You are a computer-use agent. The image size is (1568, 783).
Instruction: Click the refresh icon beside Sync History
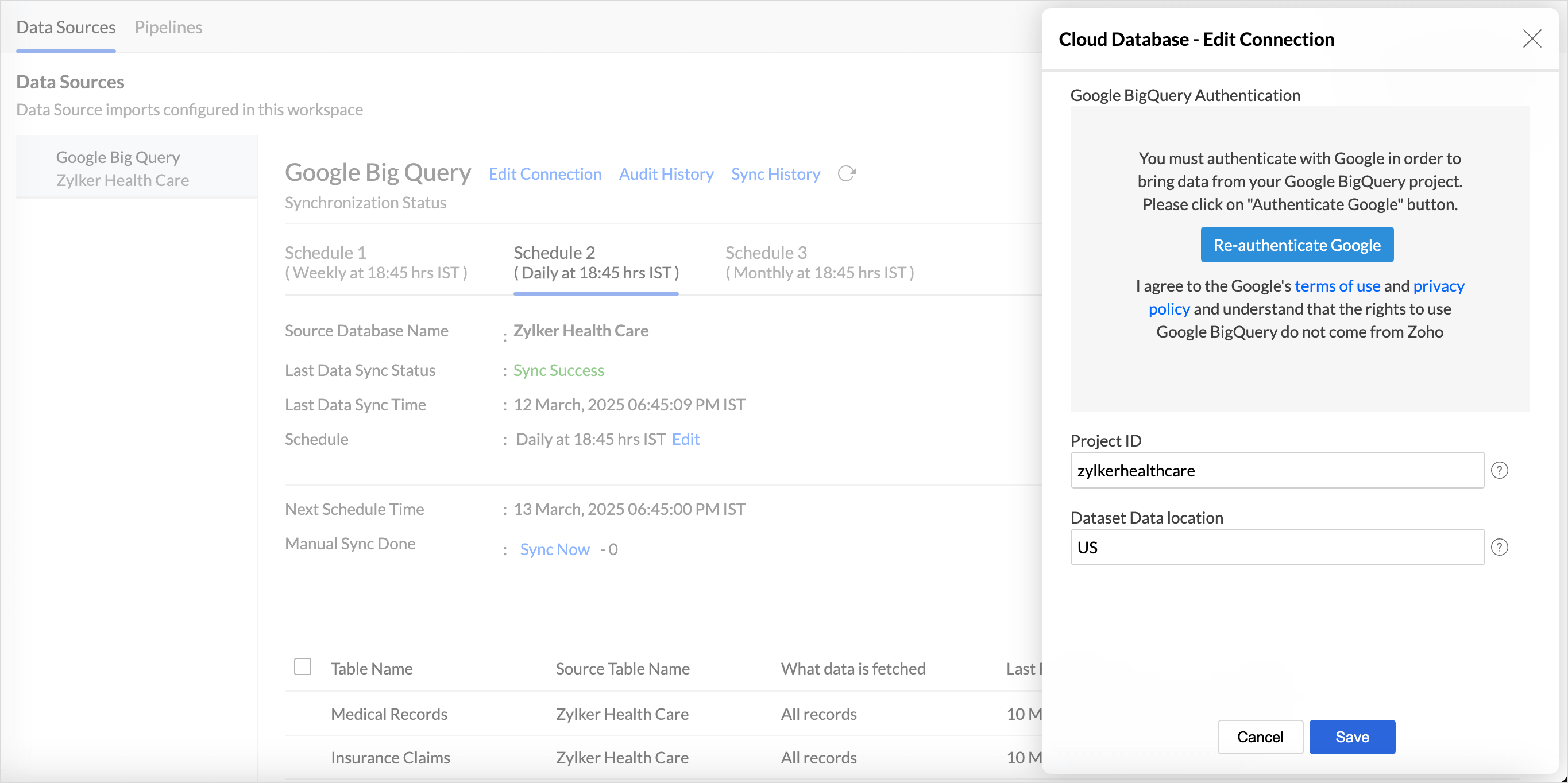point(846,174)
